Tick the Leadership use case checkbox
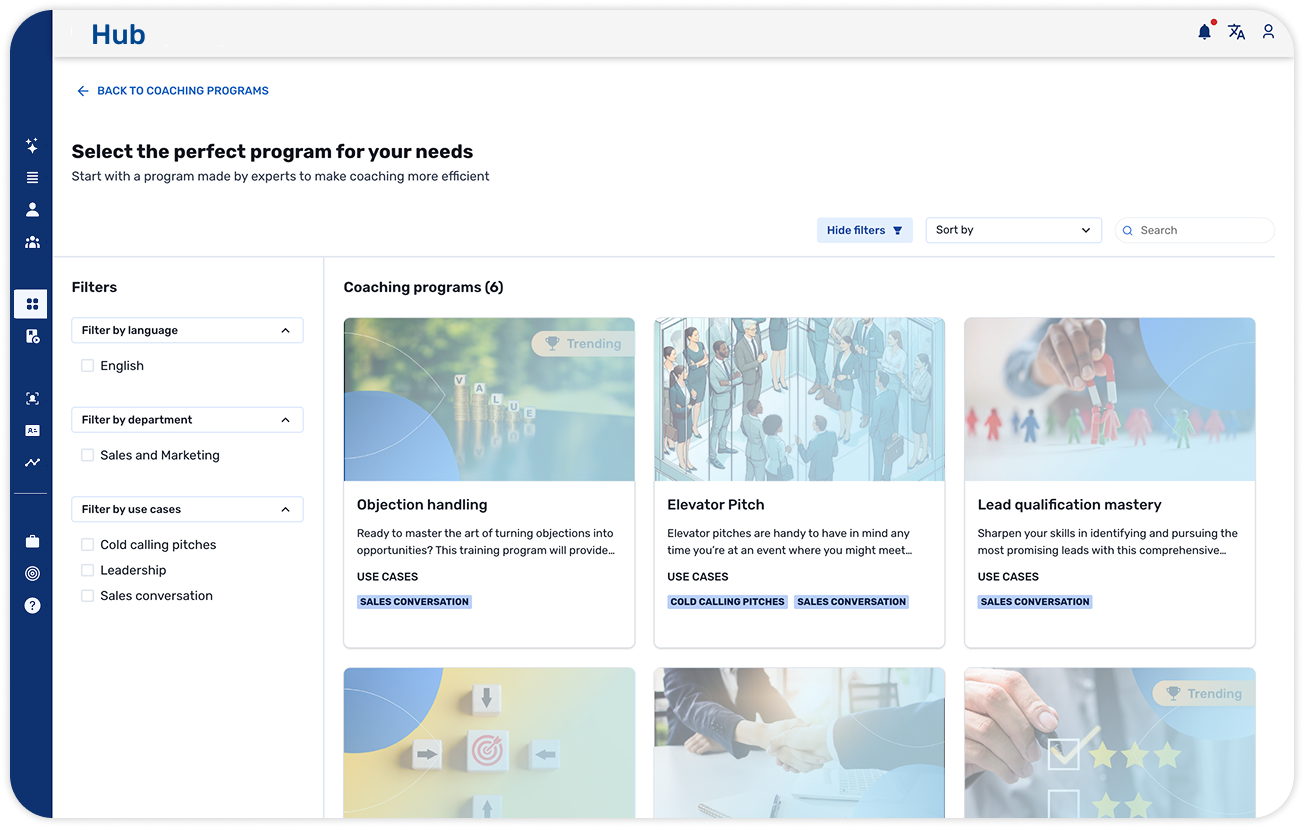This screenshot has height=828, width=1304. coord(88,570)
